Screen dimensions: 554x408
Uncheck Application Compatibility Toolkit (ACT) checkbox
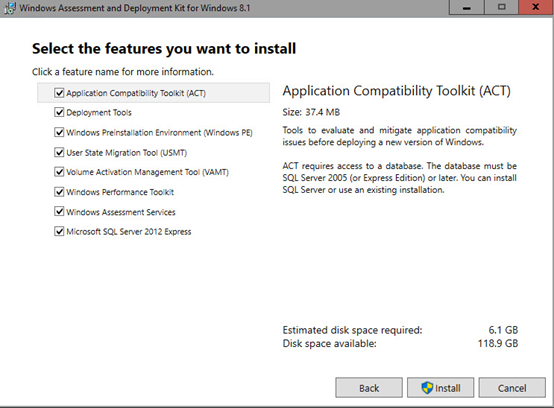(59, 93)
